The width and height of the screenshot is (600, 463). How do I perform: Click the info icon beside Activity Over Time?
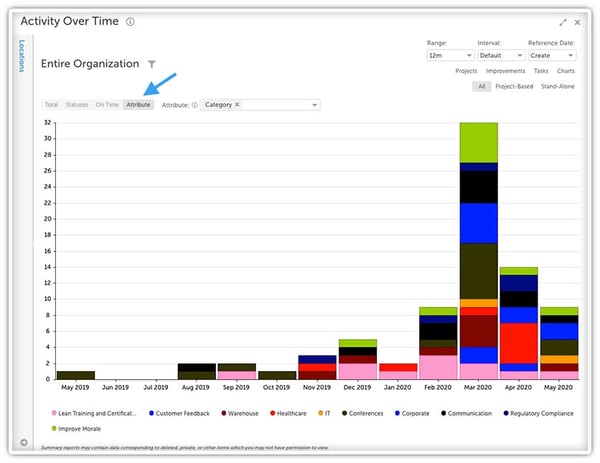[130, 21]
